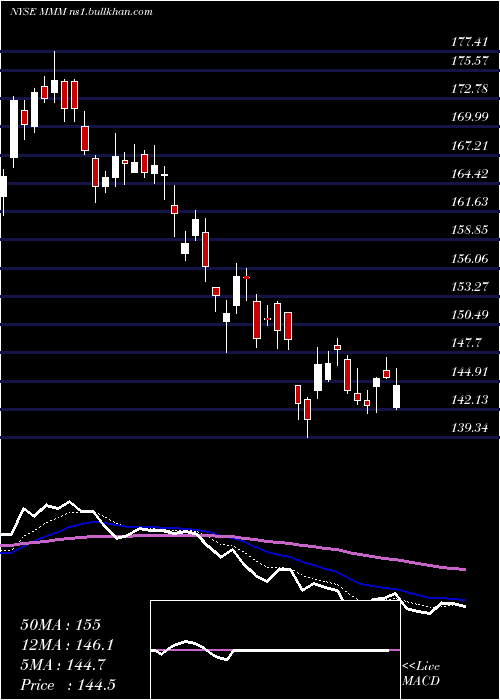Select the 169.99 price level label
500x700 pixels.
coord(470,117)
